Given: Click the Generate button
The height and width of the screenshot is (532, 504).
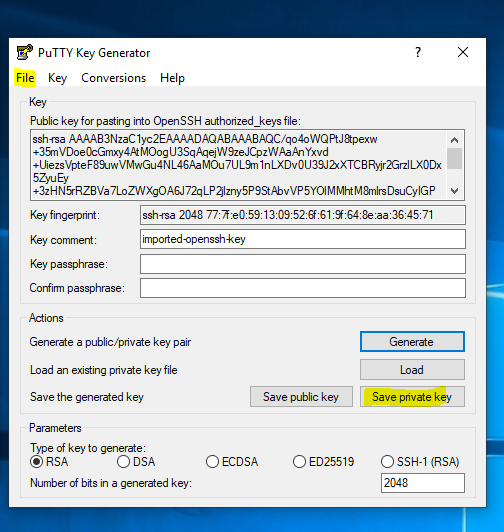Looking at the screenshot, I should (x=412, y=342).
